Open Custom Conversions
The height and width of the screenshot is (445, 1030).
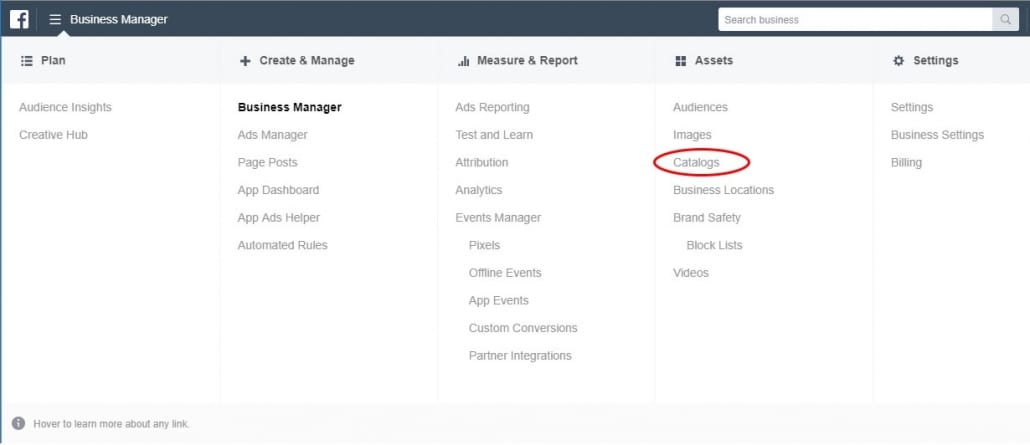(x=523, y=328)
